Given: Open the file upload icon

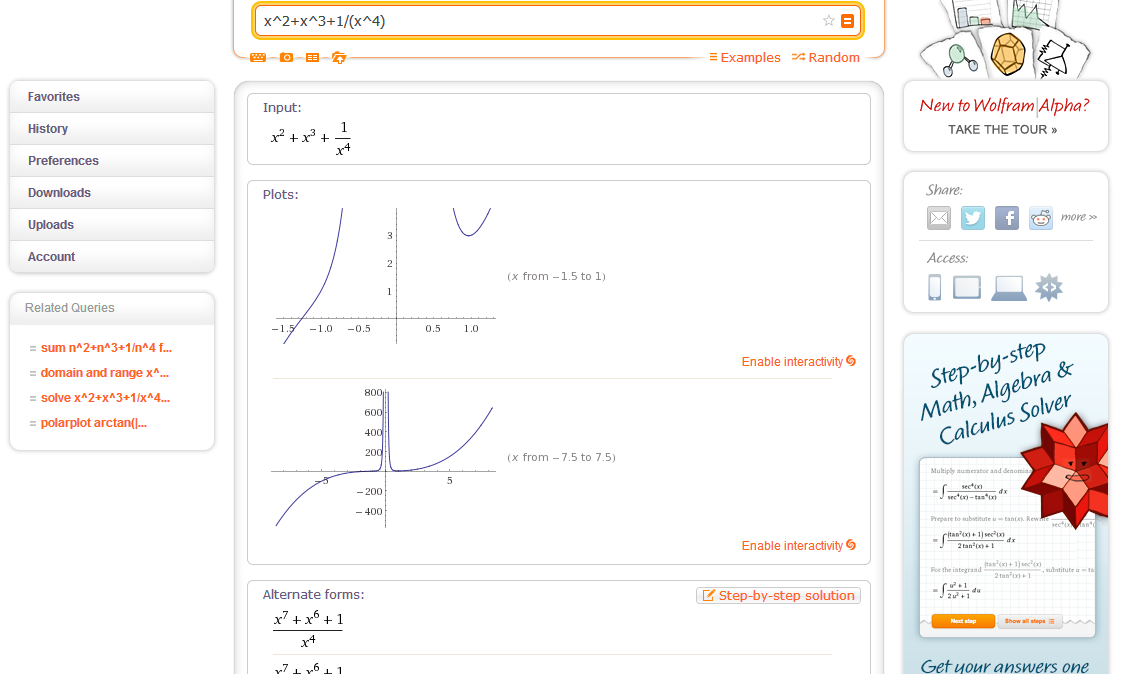Looking at the screenshot, I should [339, 57].
